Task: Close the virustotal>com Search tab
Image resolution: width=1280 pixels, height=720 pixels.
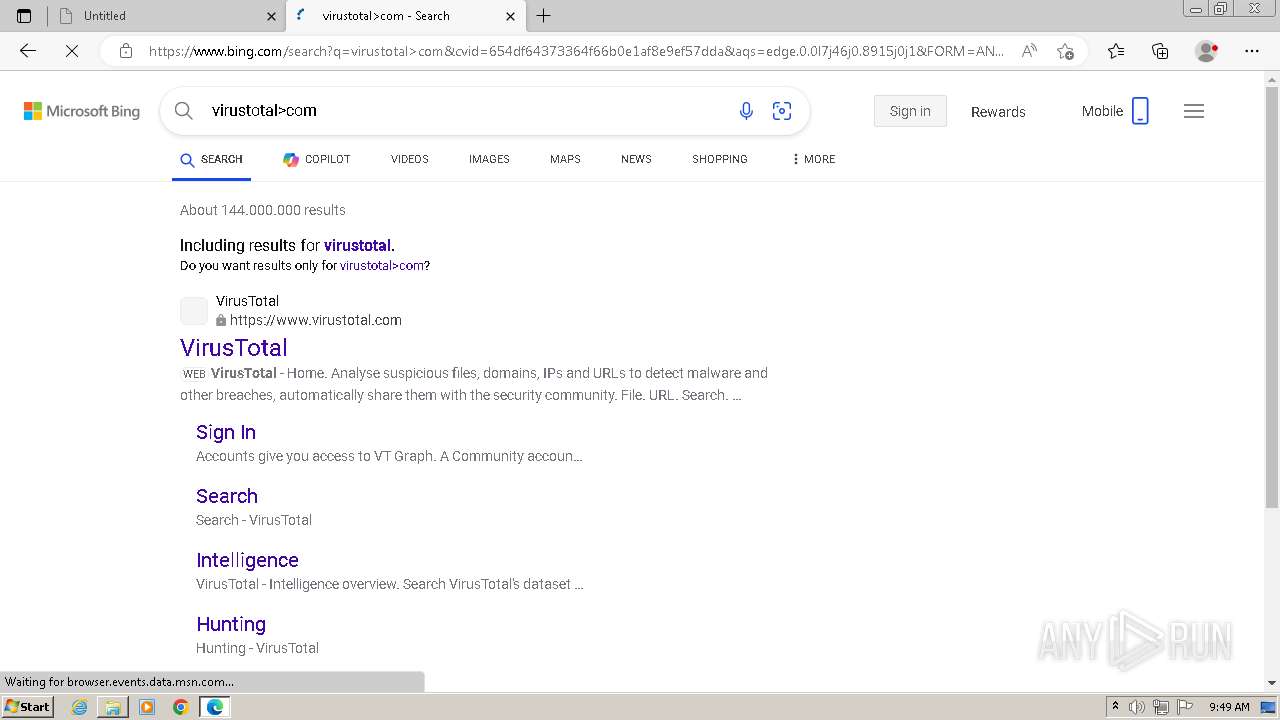Action: 510,16
